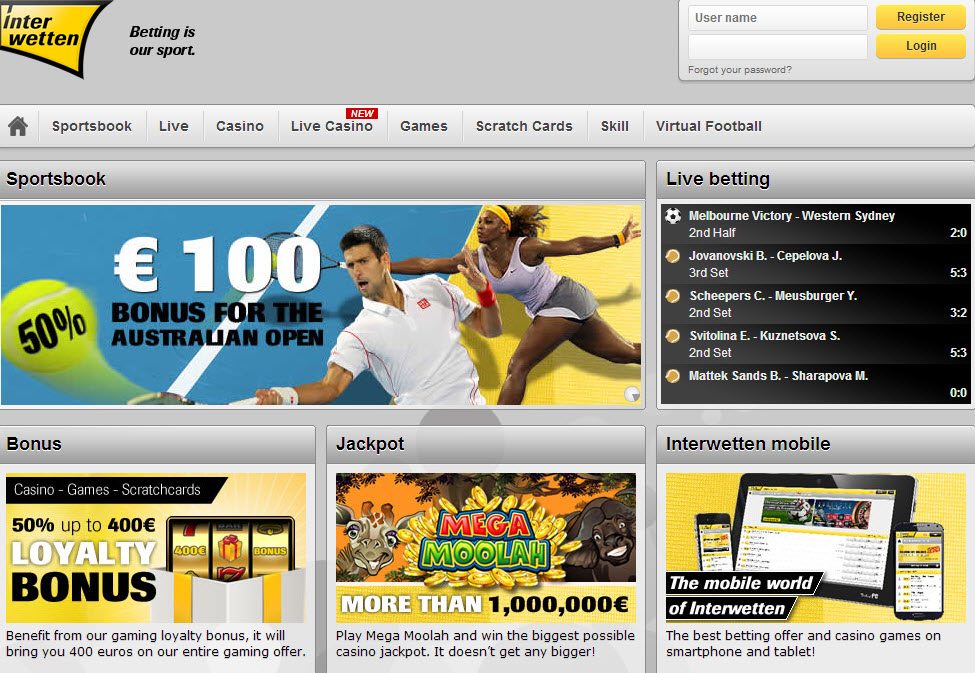975x673 pixels.
Task: Open the Casino menu item
Action: pyautogui.click(x=240, y=126)
